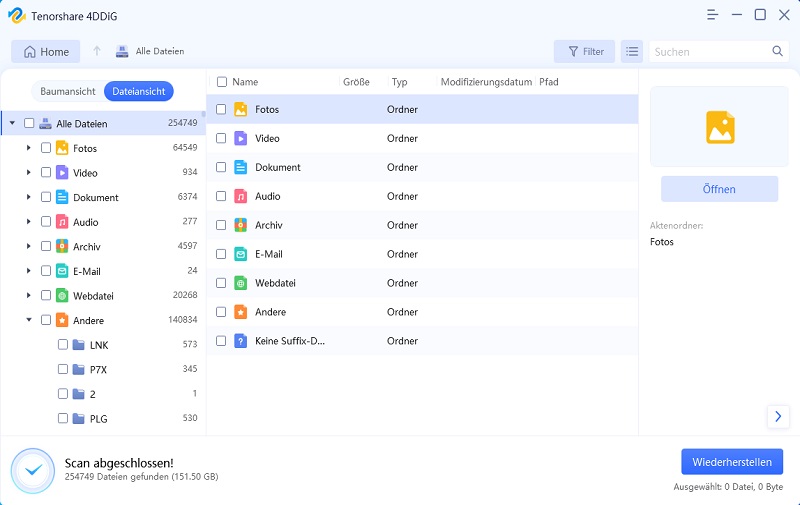Click the up-arrow navigation icon
The image size is (800, 505).
coord(97,51)
